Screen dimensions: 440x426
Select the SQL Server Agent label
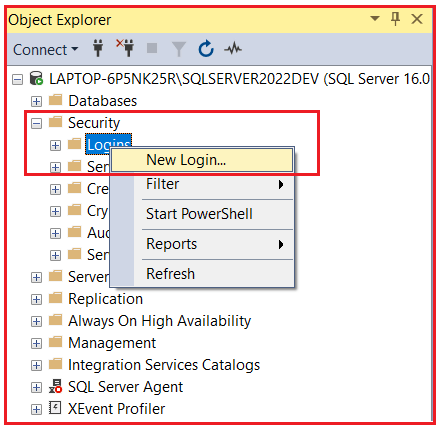(126, 387)
